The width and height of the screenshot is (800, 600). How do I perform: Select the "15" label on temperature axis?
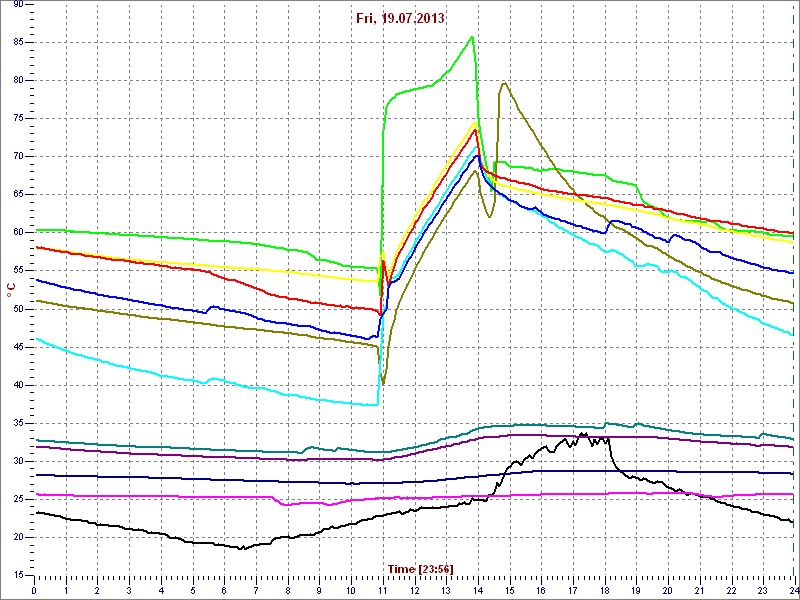coord(18,576)
